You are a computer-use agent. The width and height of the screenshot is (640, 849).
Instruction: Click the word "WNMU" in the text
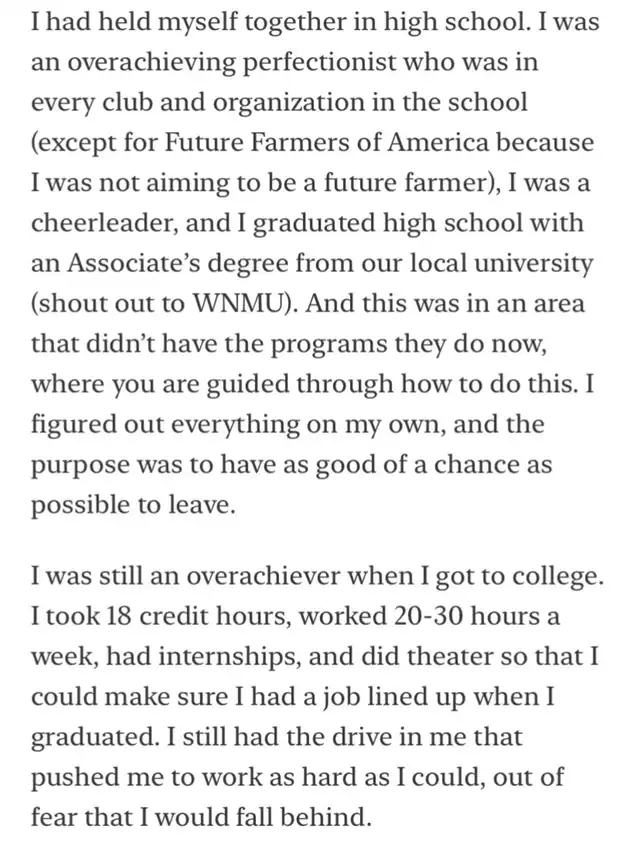239,303
